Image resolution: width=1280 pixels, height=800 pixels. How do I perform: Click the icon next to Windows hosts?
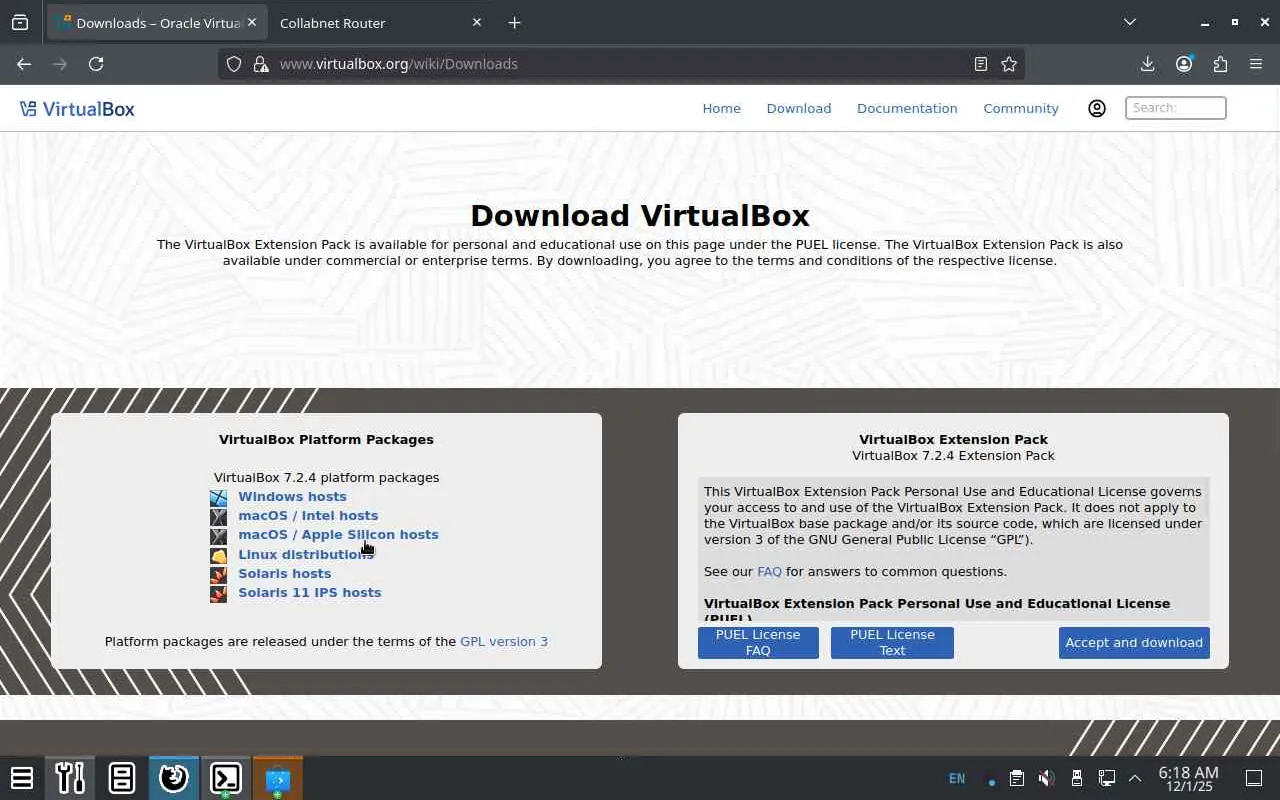coord(218,497)
